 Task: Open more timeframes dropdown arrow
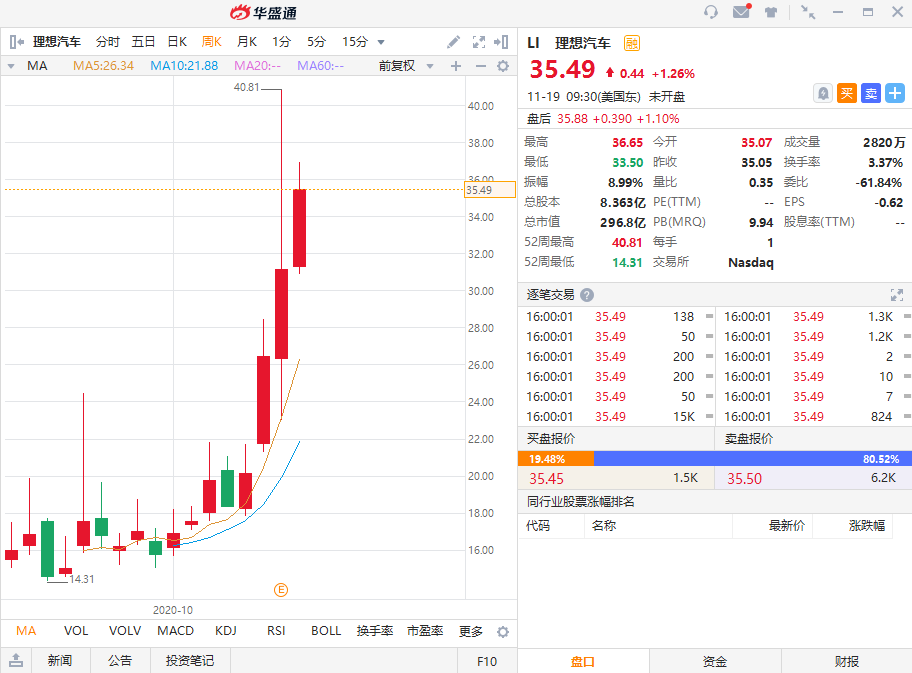point(381,42)
